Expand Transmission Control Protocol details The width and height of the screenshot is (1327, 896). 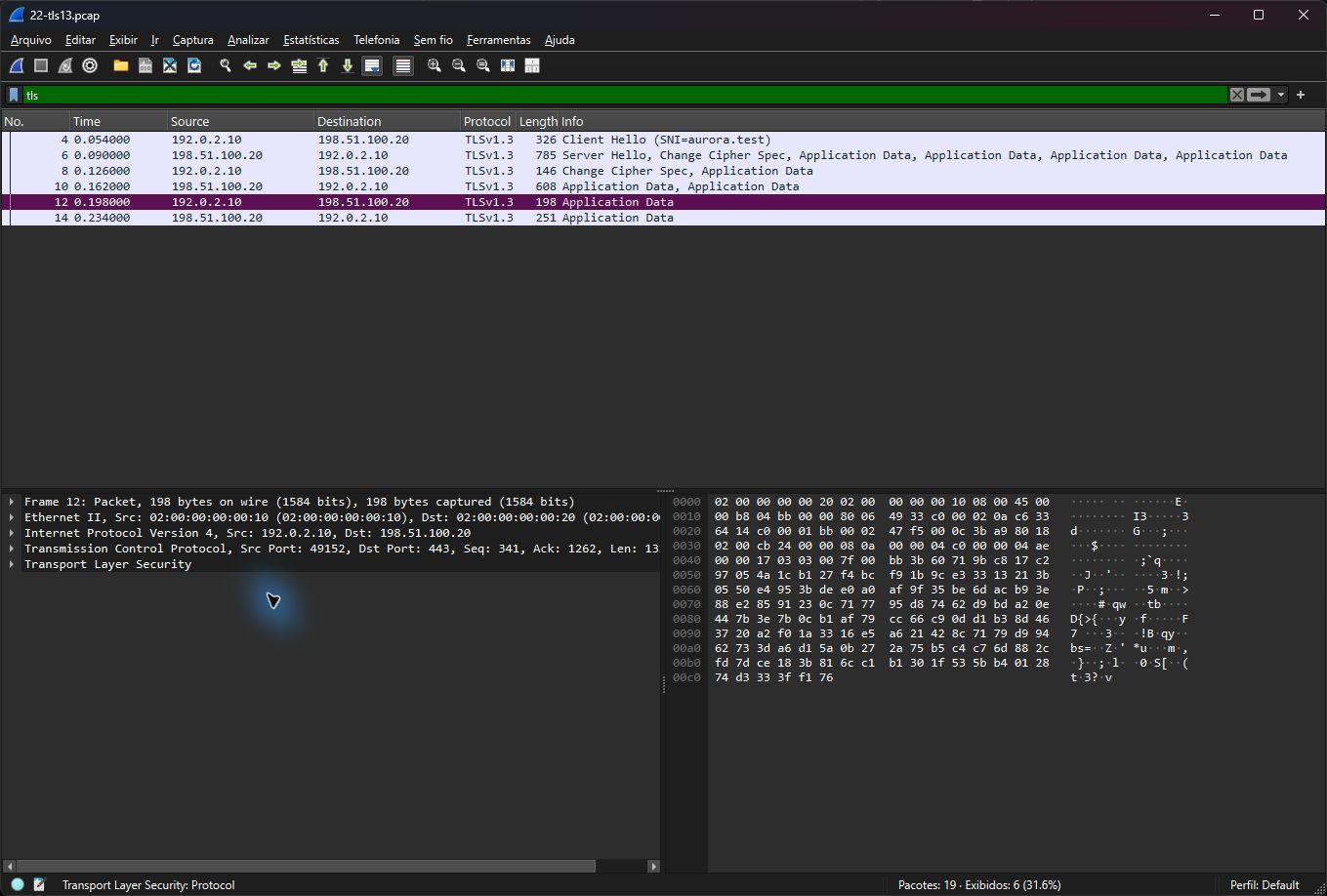[x=12, y=549]
